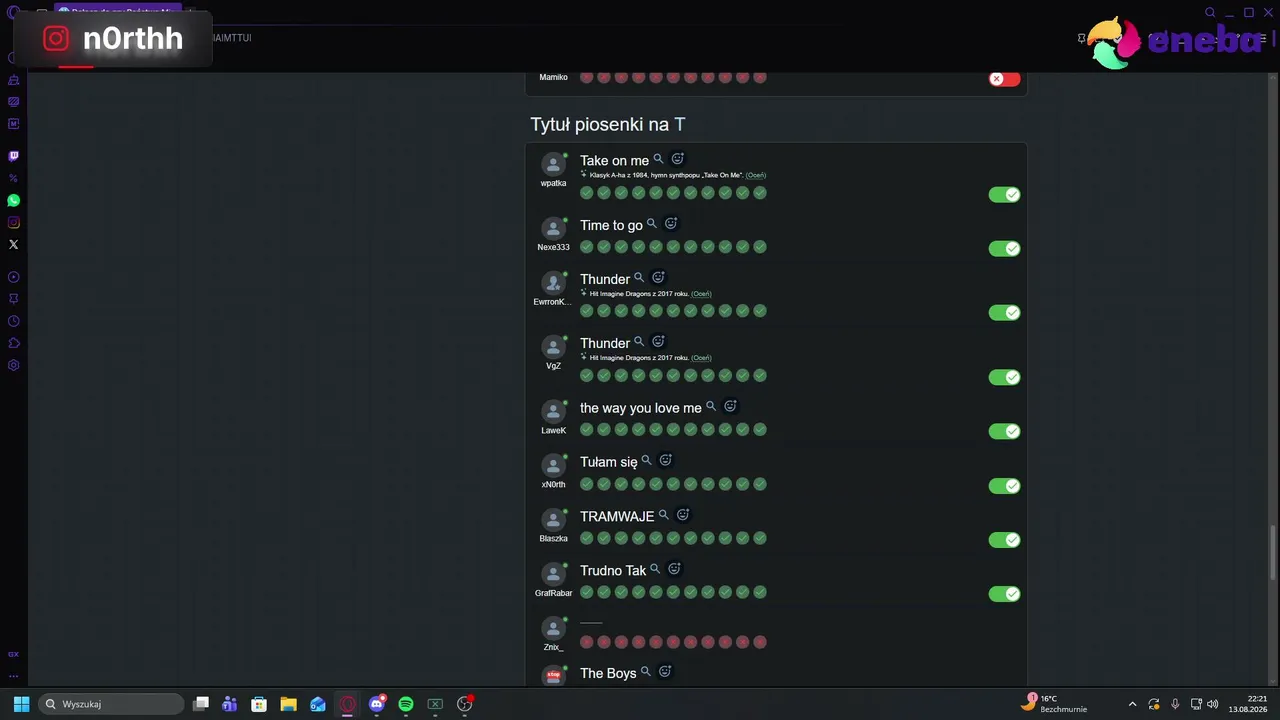Open the weather widget showing 16°C
This screenshot has width=1280, height=720.
tap(1056, 703)
